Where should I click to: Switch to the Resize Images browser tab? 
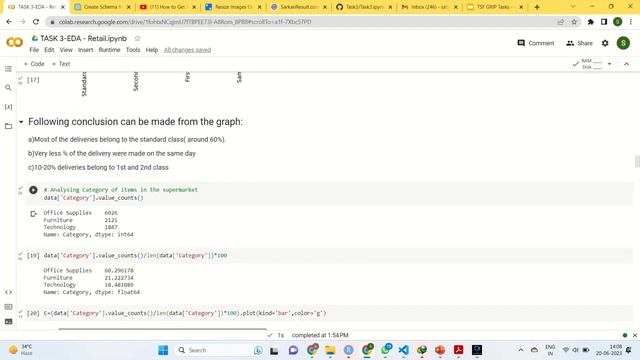click(x=233, y=7)
